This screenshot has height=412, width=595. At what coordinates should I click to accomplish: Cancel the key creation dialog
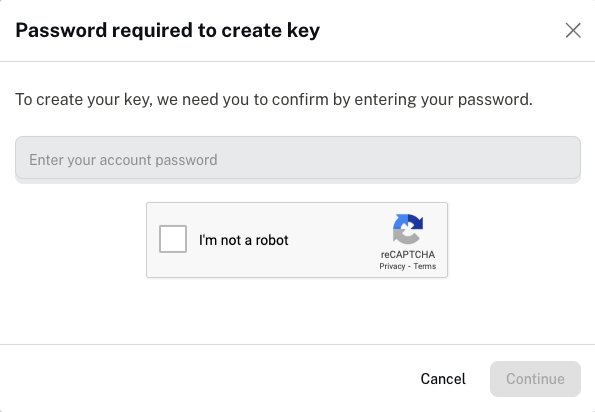(x=443, y=379)
